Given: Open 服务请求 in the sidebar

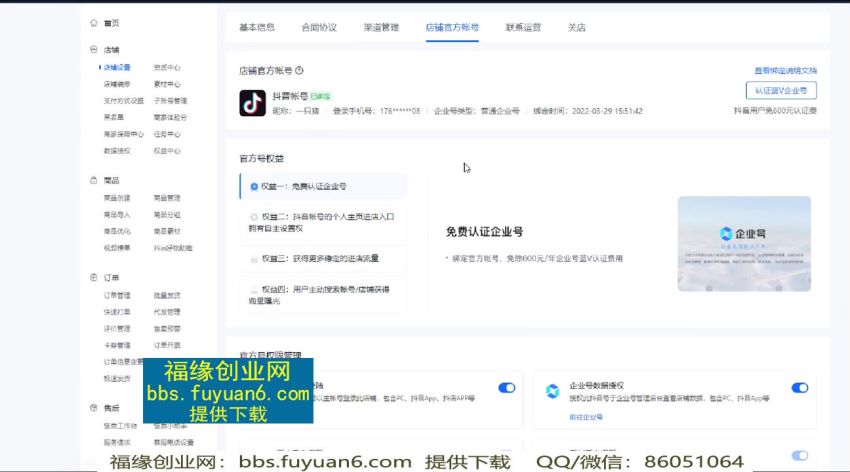Looking at the screenshot, I should (x=117, y=442).
